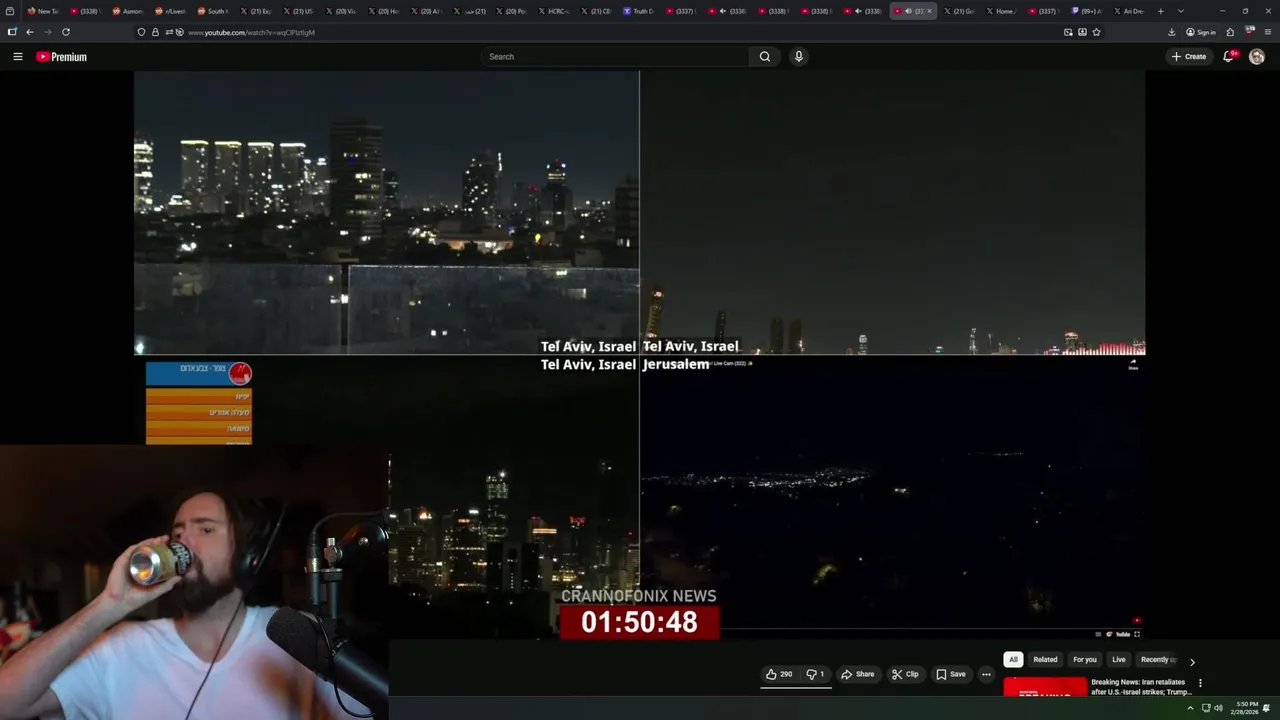The width and height of the screenshot is (1280, 720).
Task: Open YouTube notifications bell
Action: (1229, 57)
